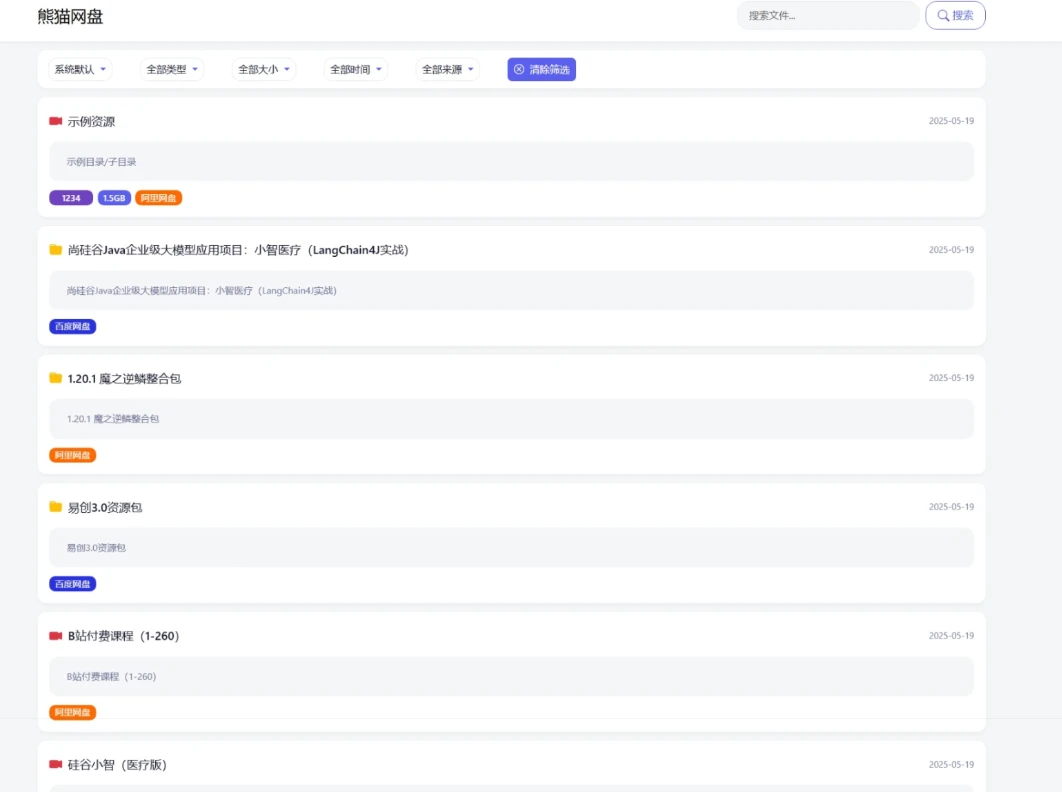Click the 阿里网盘 tag under B站付费课程
The width and height of the screenshot is (1062, 792).
72,713
